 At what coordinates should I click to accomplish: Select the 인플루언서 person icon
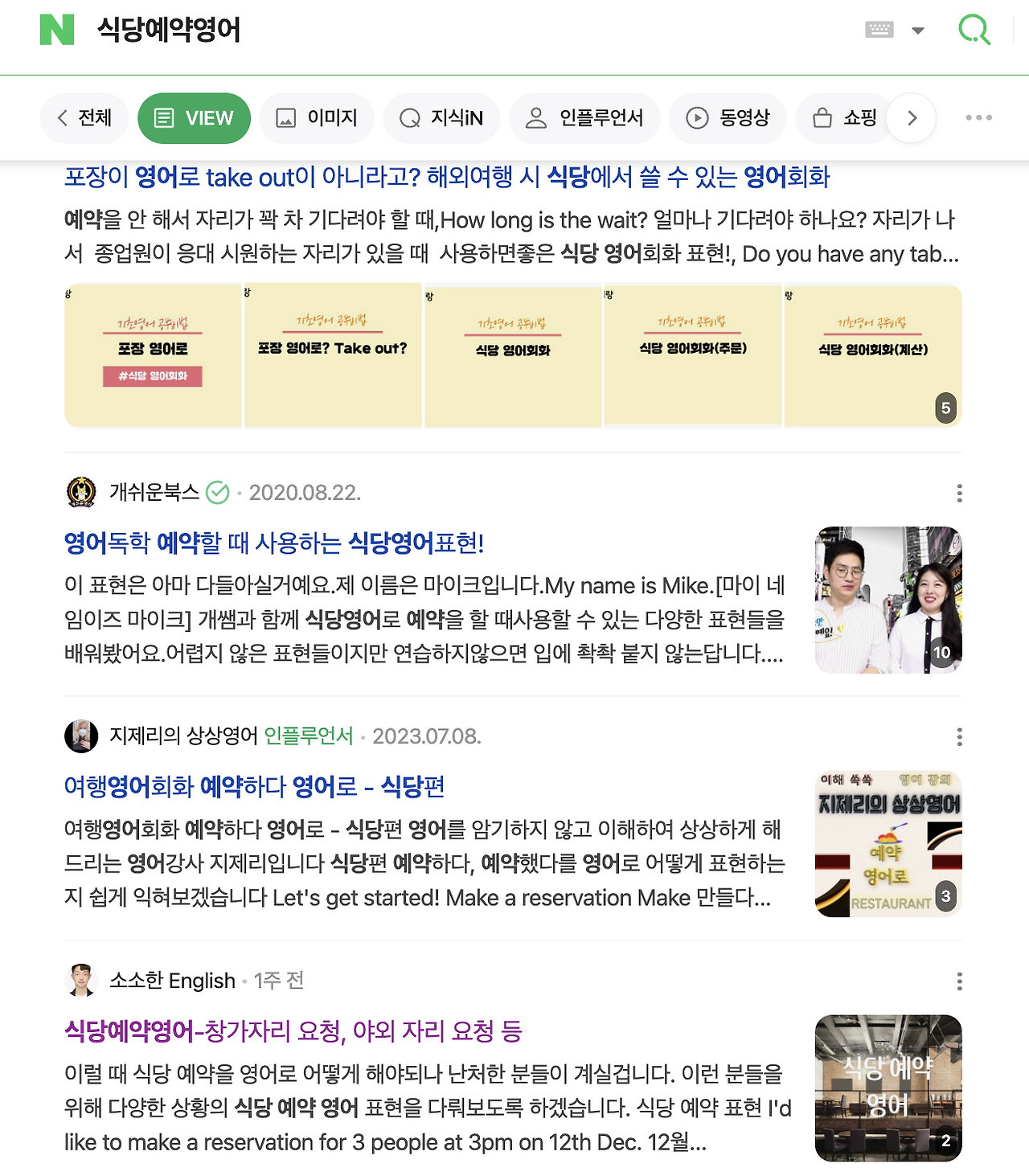click(x=533, y=117)
